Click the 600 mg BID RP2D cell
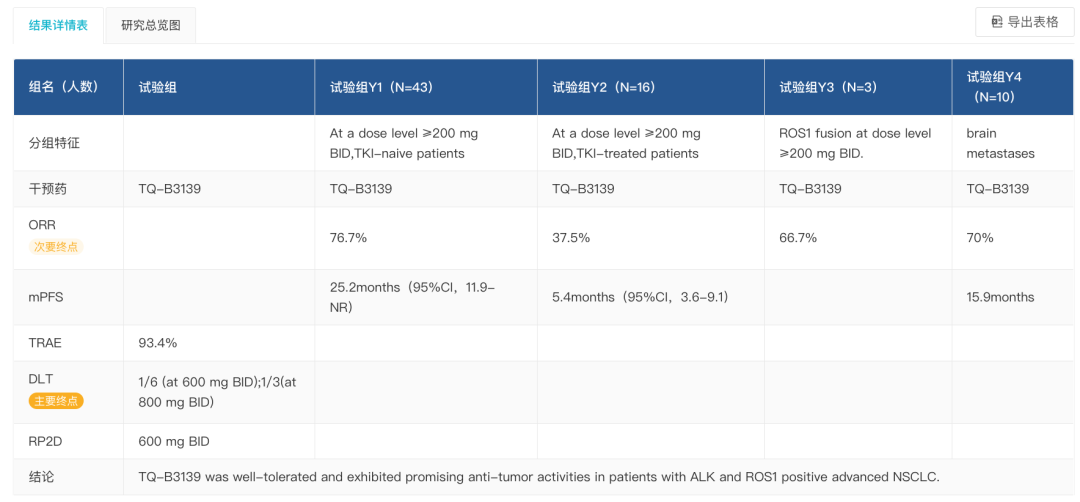 tap(219, 441)
